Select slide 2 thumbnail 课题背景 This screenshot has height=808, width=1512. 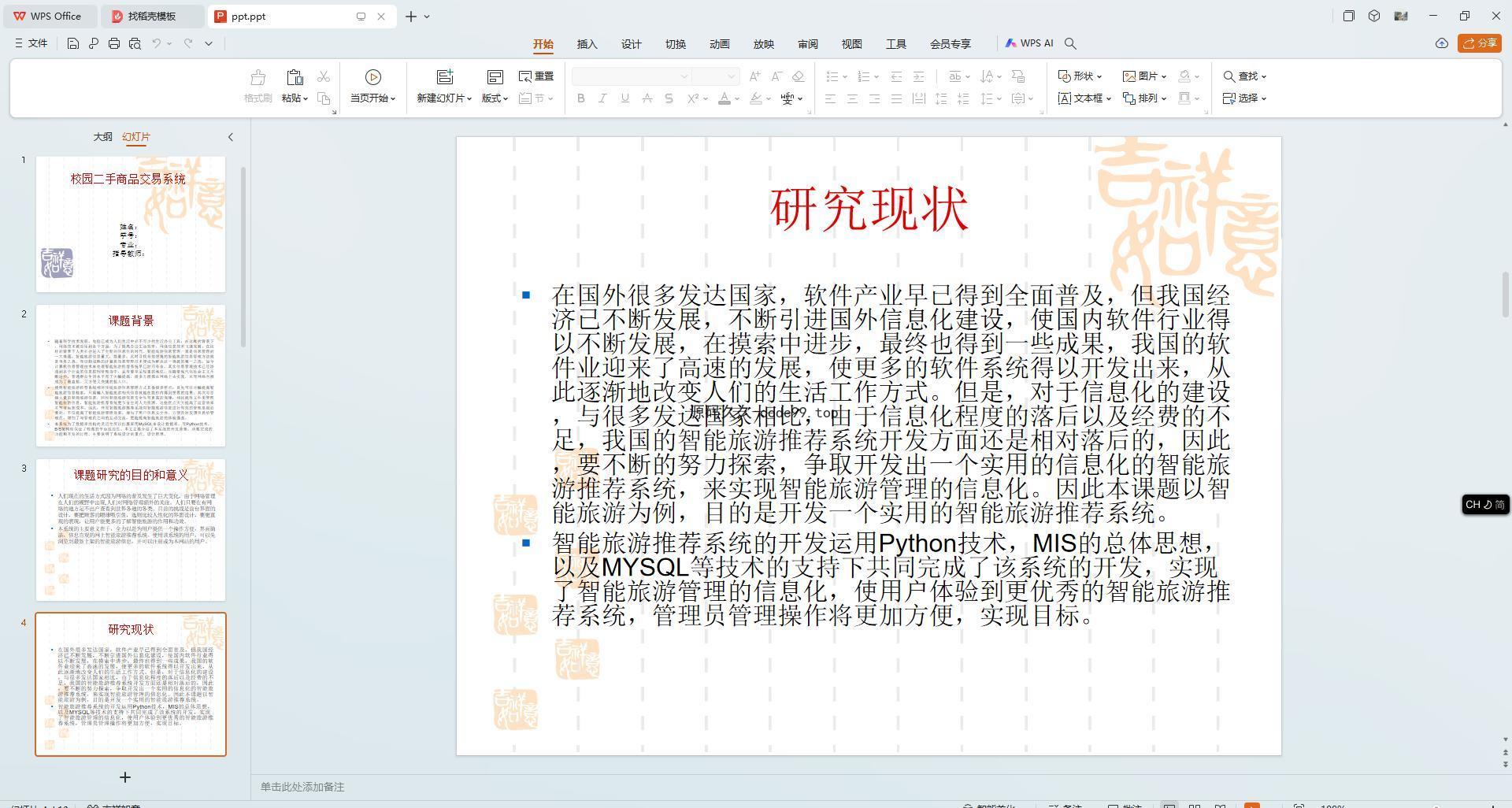(131, 376)
